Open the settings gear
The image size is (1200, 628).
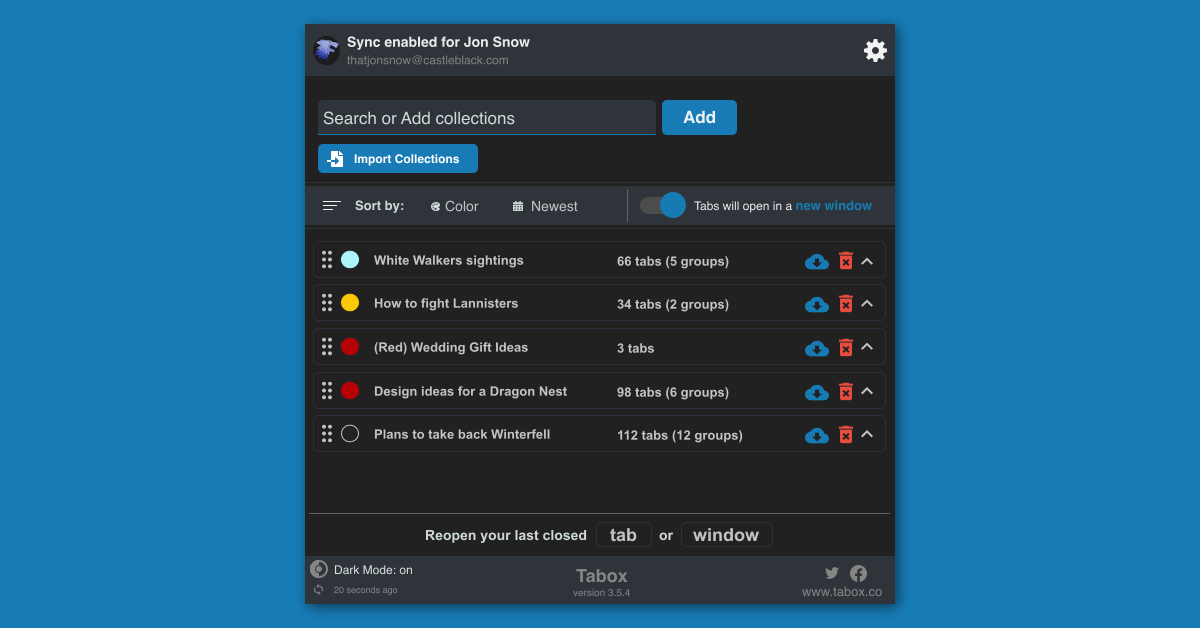pos(875,50)
